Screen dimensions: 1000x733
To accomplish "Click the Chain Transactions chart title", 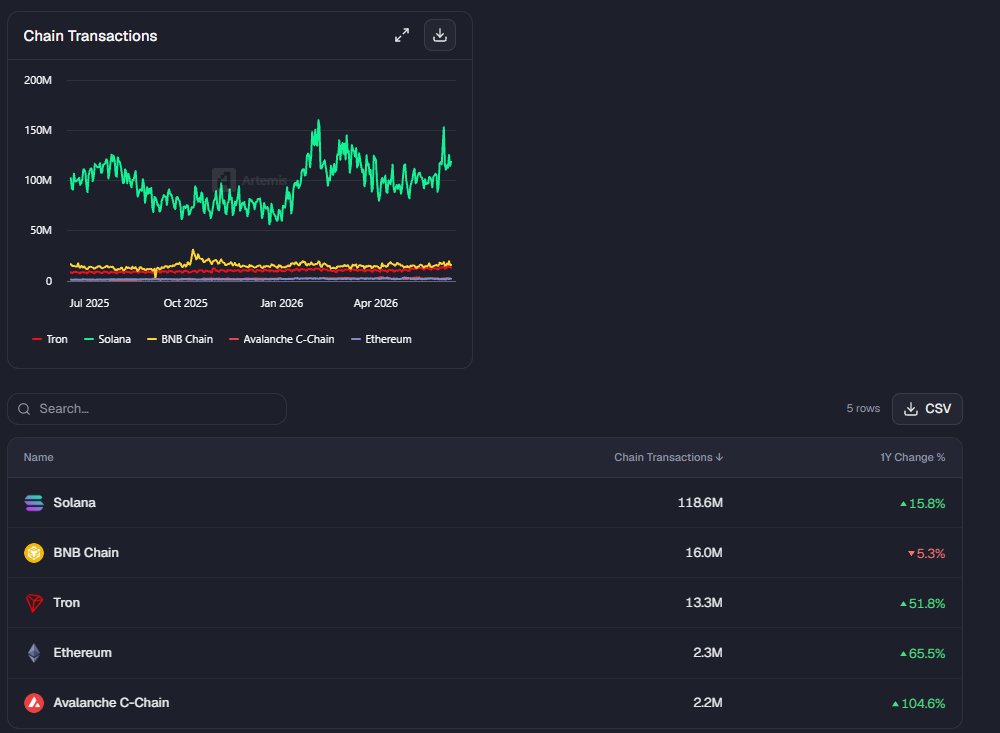I will pos(91,36).
